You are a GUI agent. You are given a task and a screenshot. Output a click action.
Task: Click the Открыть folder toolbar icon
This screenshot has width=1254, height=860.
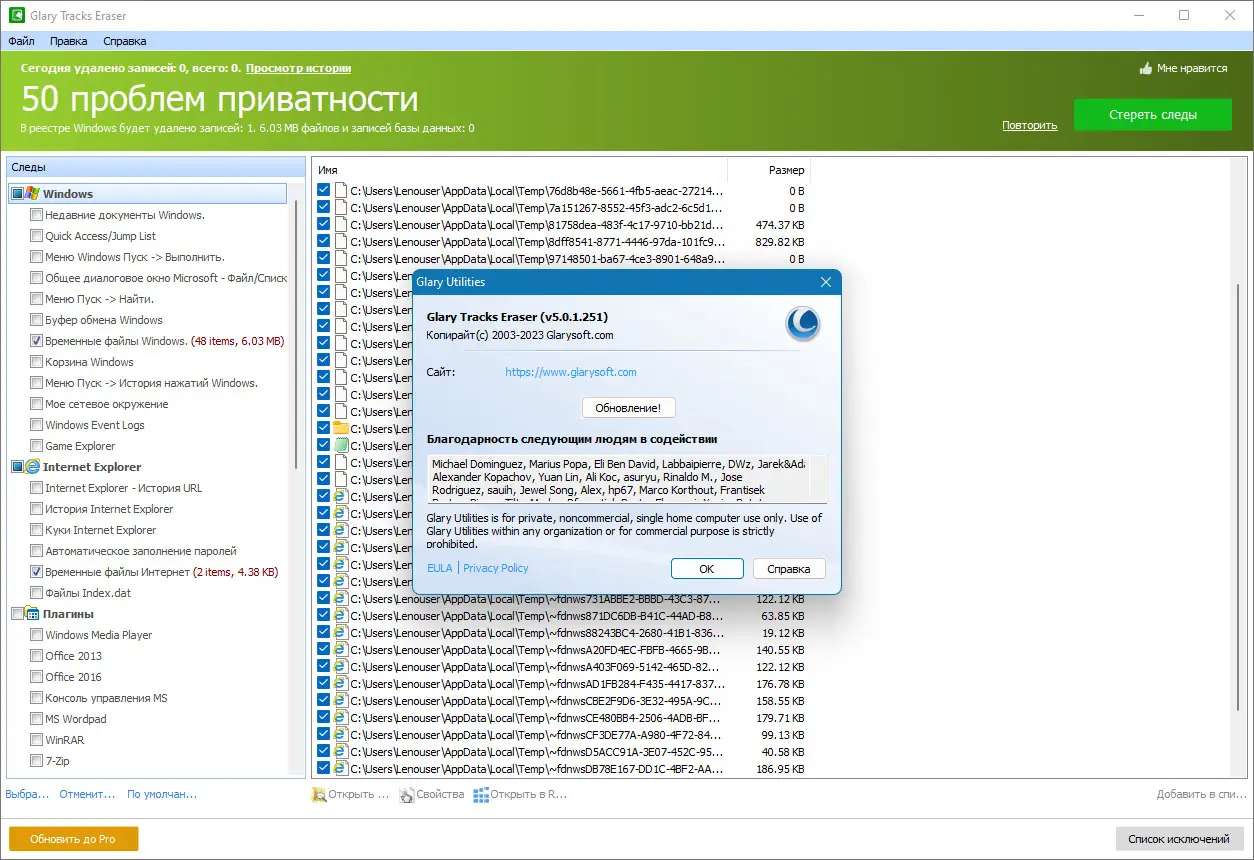tap(319, 795)
